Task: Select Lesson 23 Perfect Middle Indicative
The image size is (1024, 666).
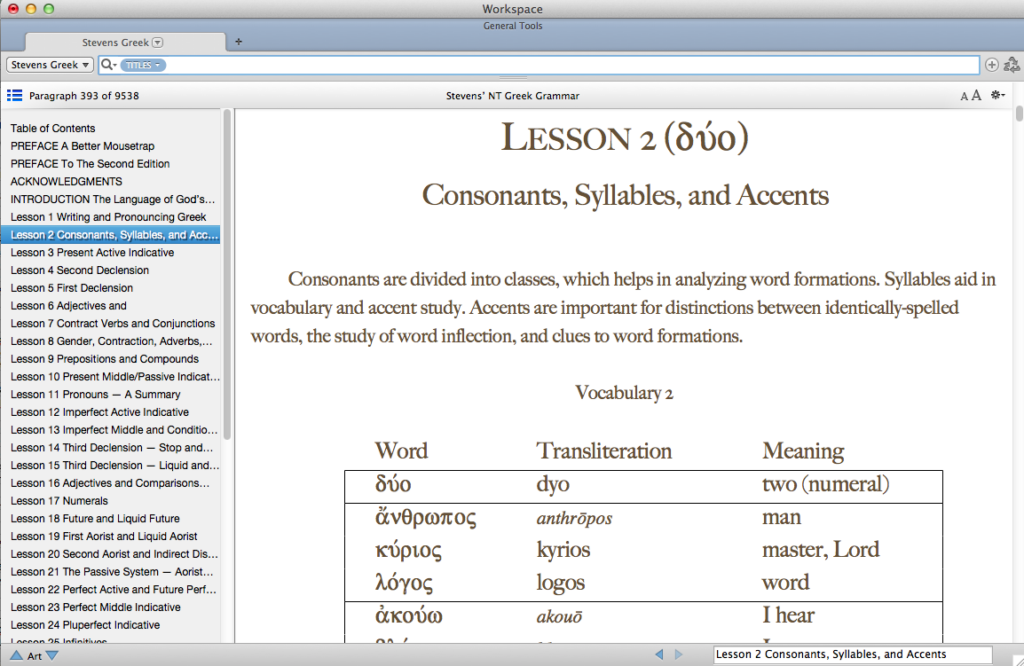Action: (x=110, y=607)
